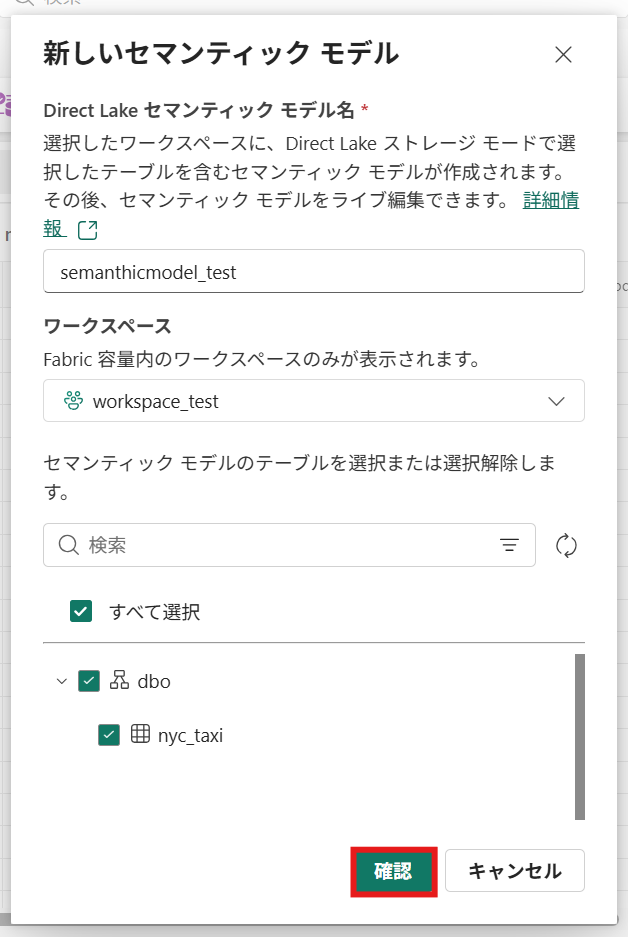Collapse the dbo tree node chevron
Viewport: 628px width, 937px height.
62,681
